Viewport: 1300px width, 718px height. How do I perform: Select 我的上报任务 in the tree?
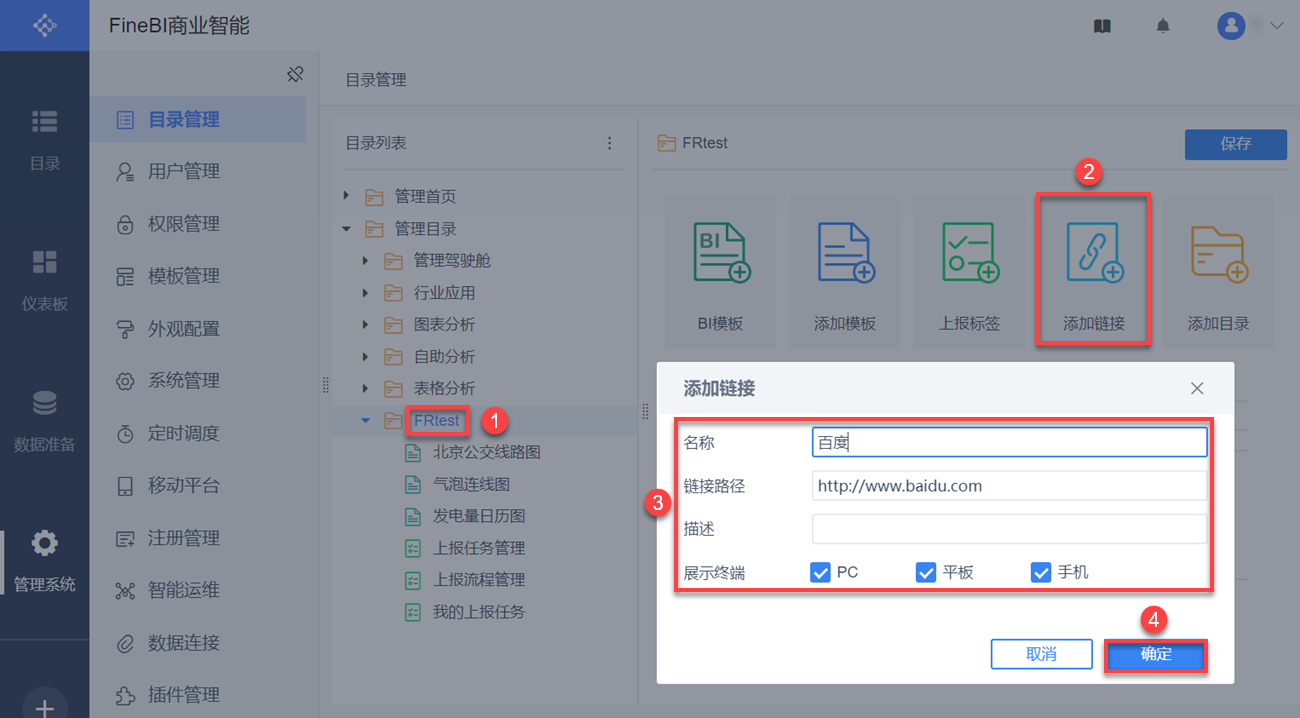point(479,611)
